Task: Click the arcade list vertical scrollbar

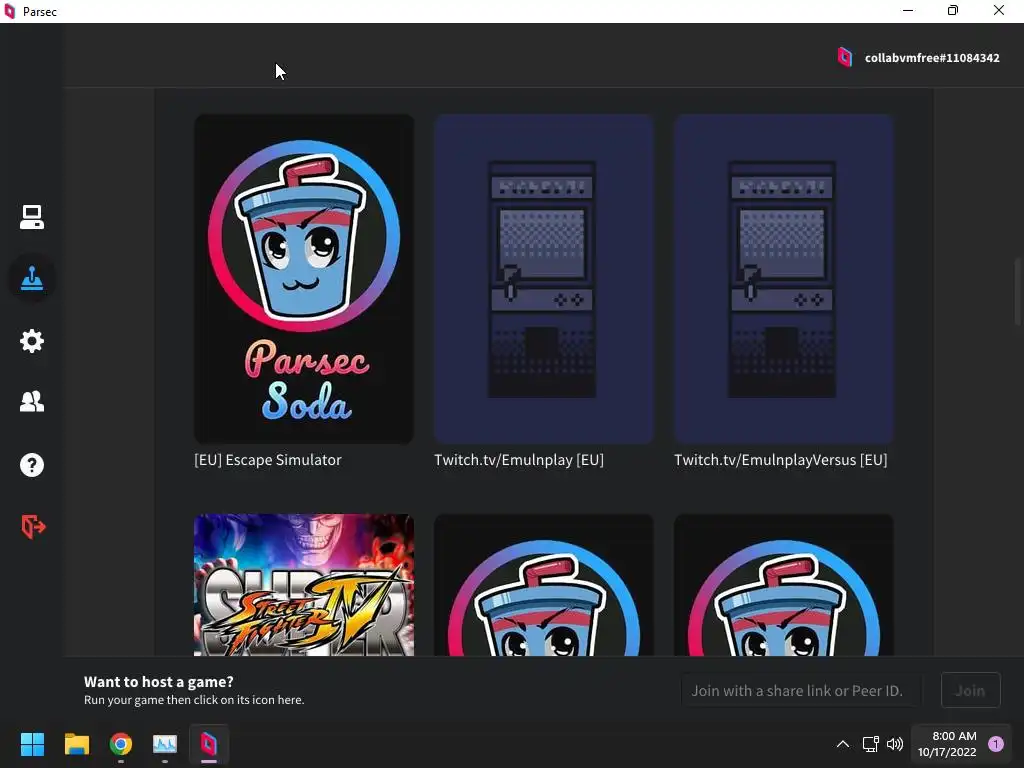Action: (1018, 292)
